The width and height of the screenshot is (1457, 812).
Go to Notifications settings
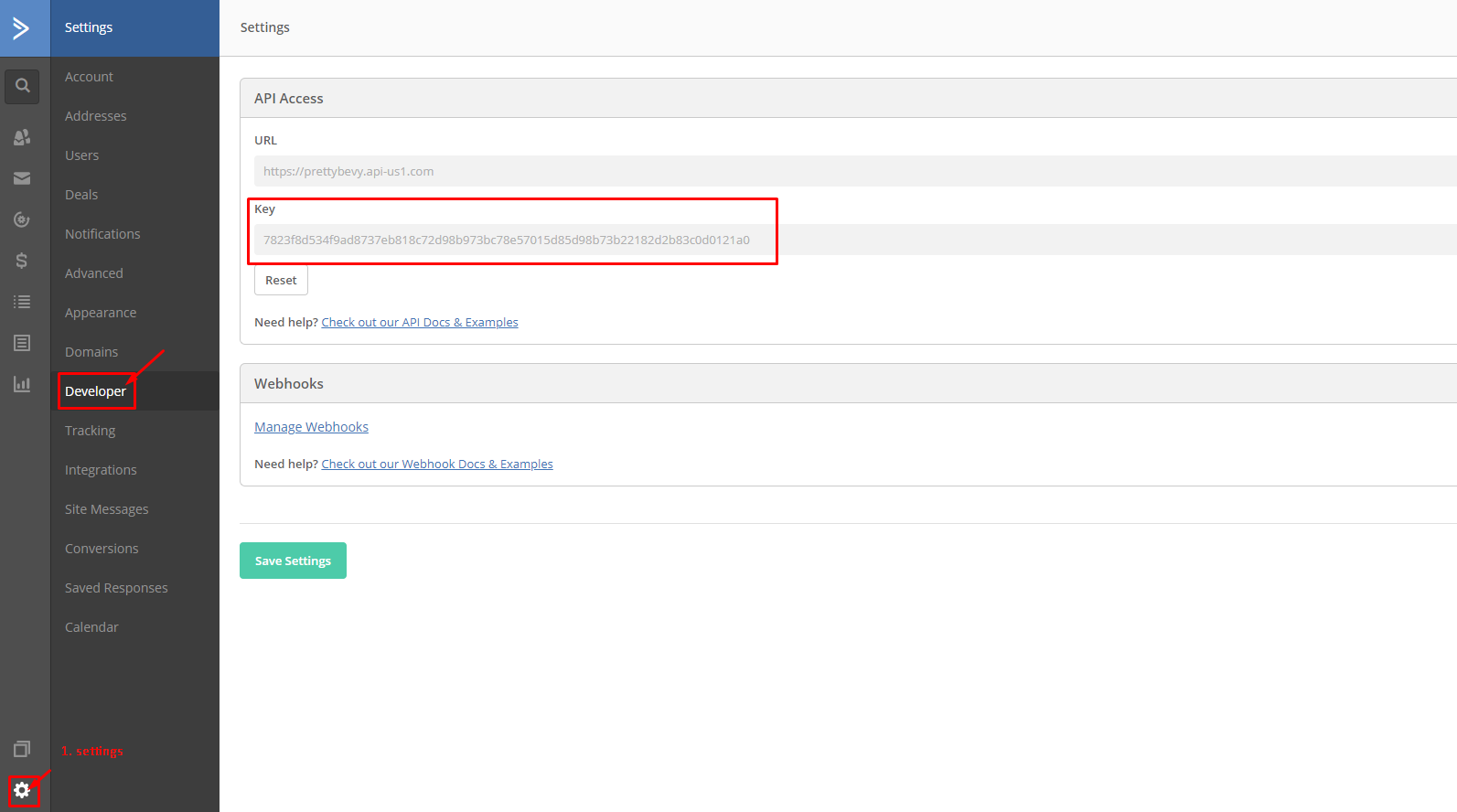tap(102, 234)
